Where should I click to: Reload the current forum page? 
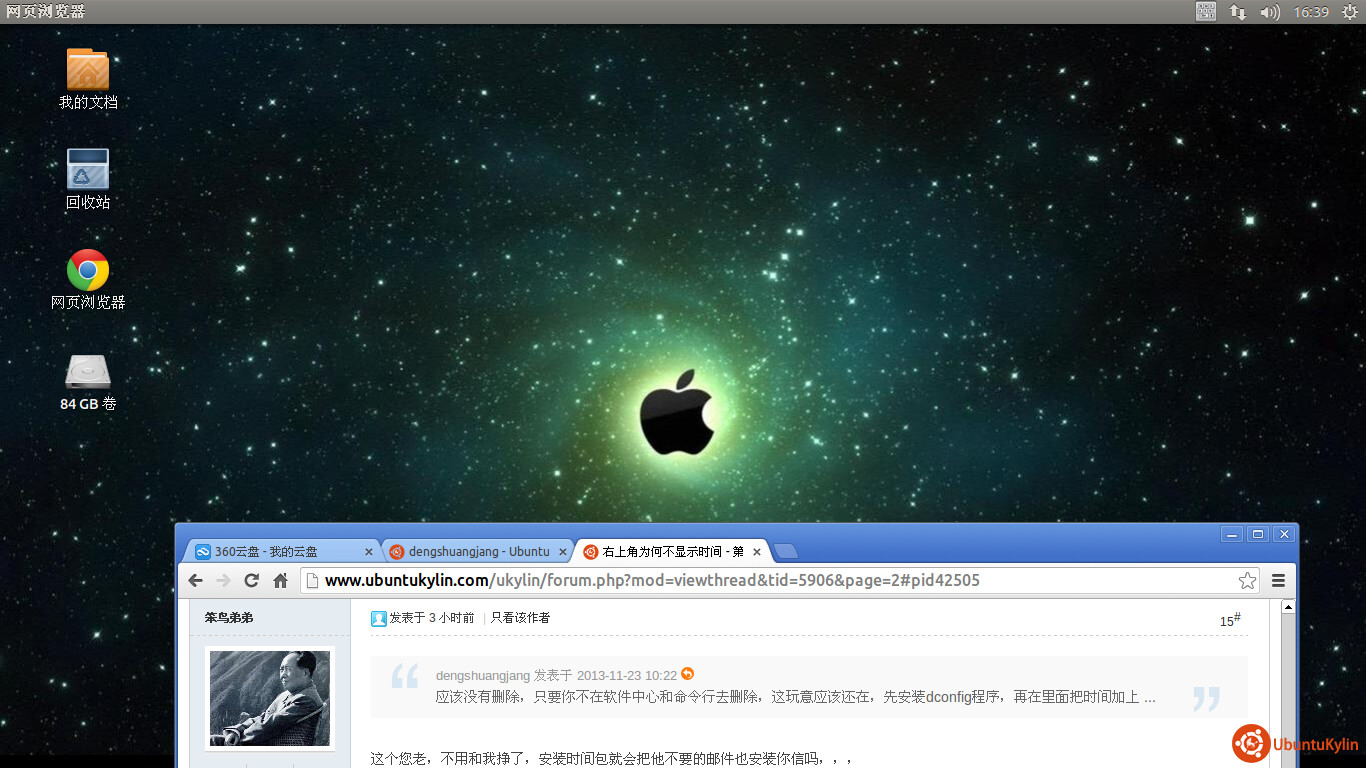[x=252, y=581]
